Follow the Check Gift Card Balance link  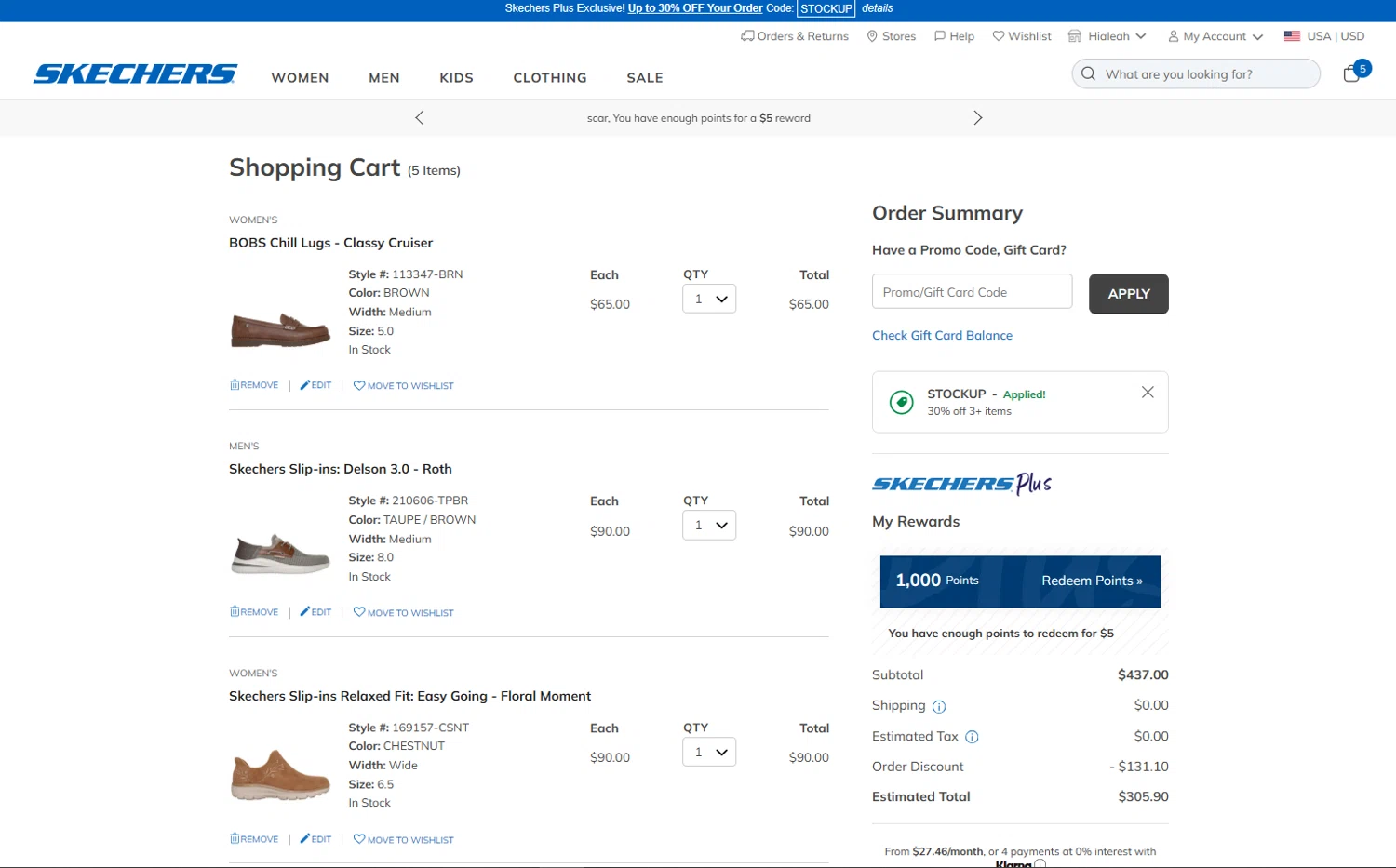942,336
